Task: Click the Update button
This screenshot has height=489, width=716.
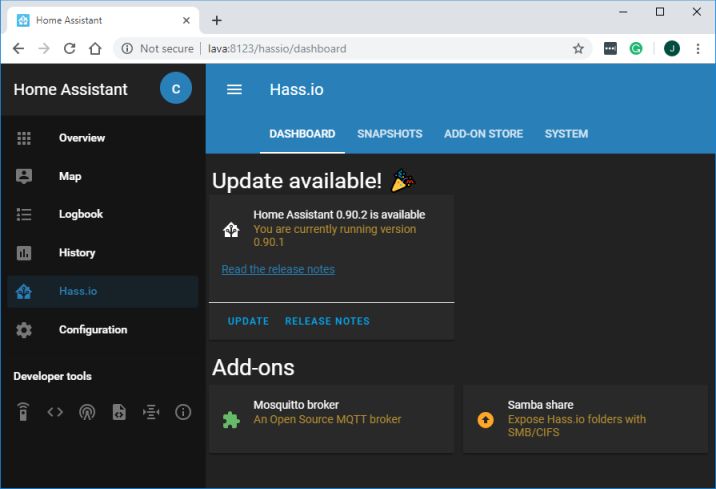Action: pos(248,321)
